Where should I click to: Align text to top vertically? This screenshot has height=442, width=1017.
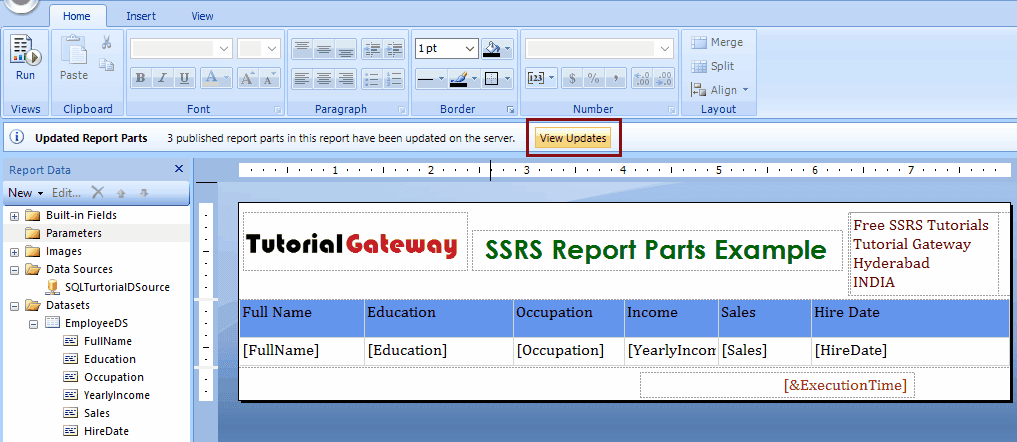(302, 49)
